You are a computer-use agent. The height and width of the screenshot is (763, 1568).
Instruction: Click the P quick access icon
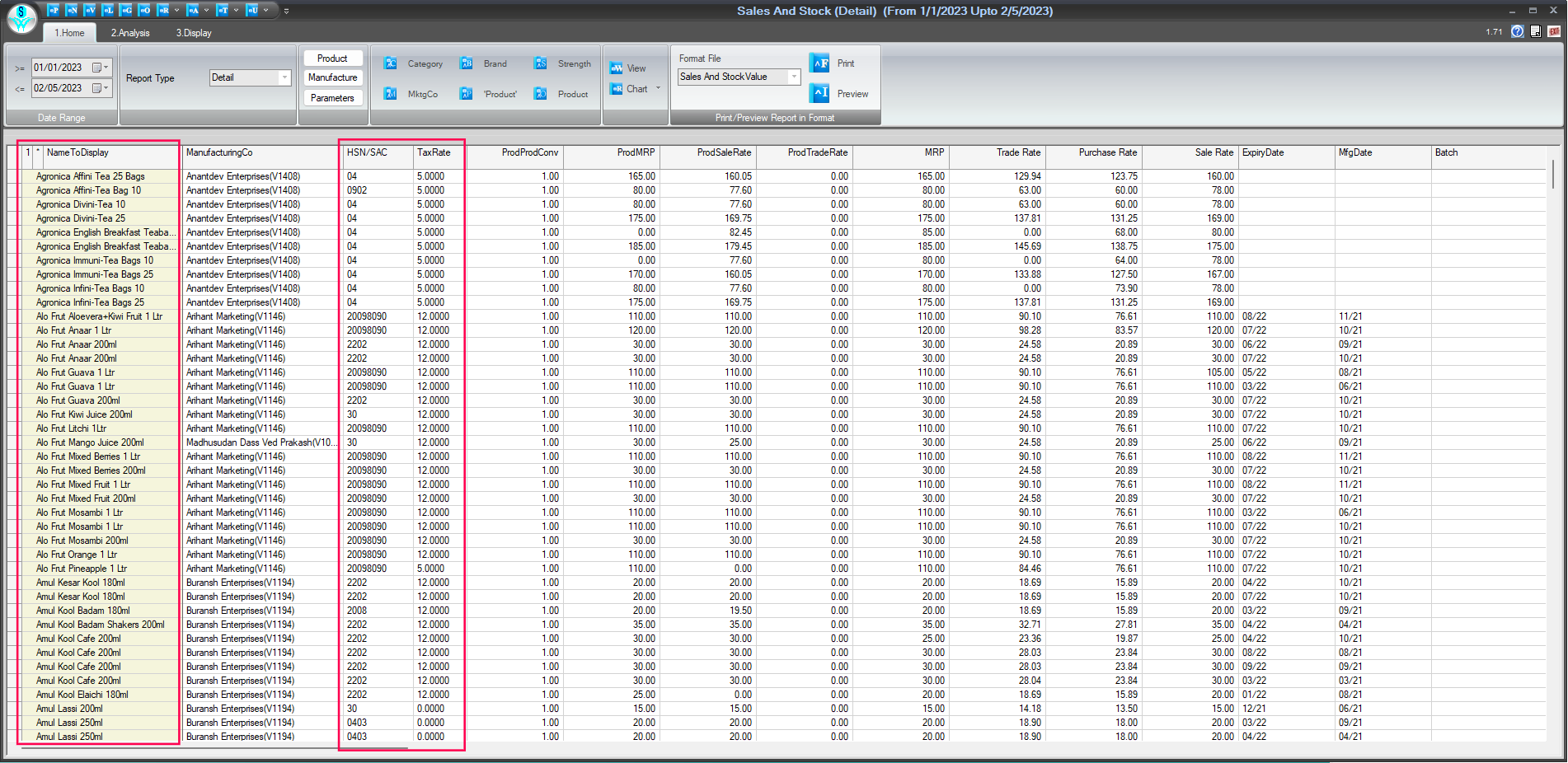pos(54,10)
